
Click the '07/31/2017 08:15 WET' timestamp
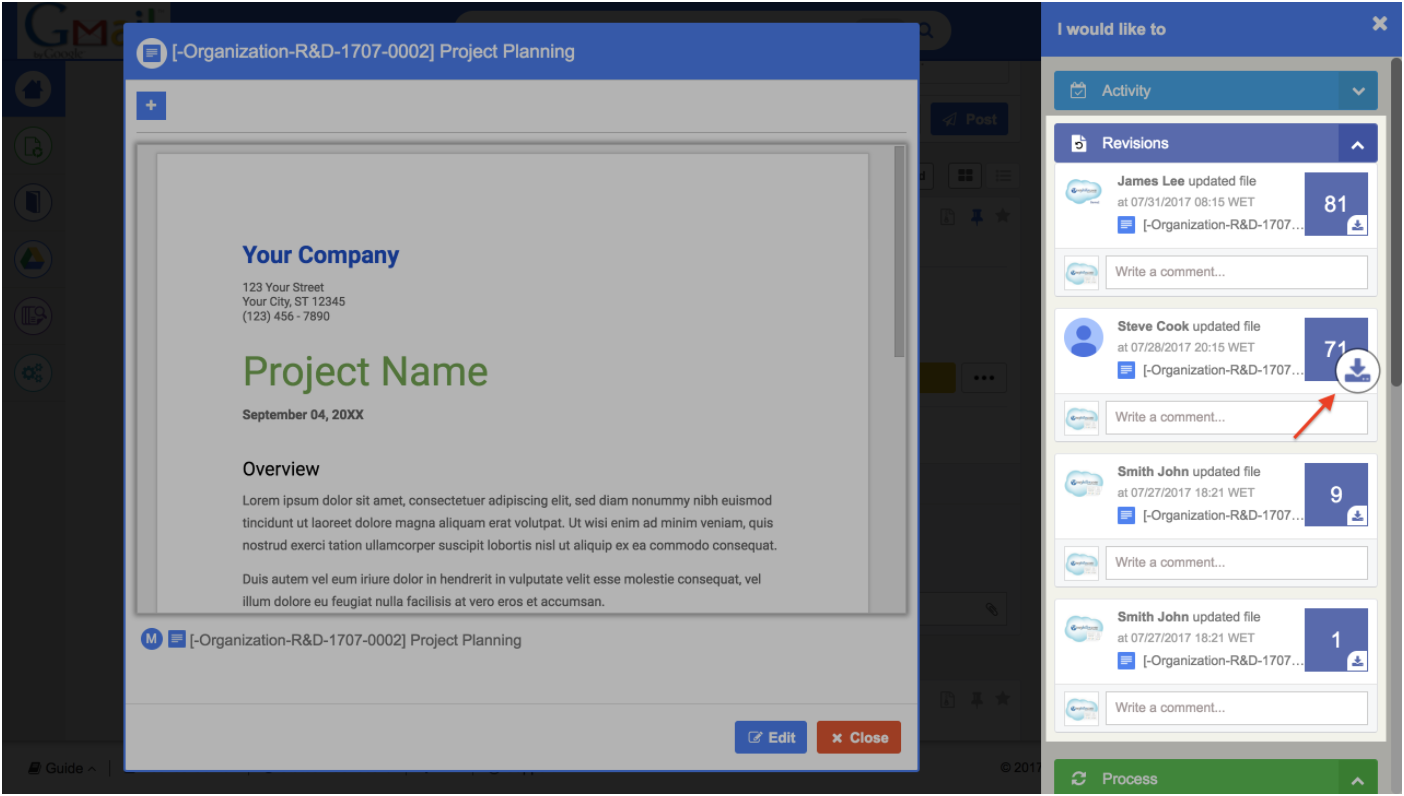click(1192, 202)
